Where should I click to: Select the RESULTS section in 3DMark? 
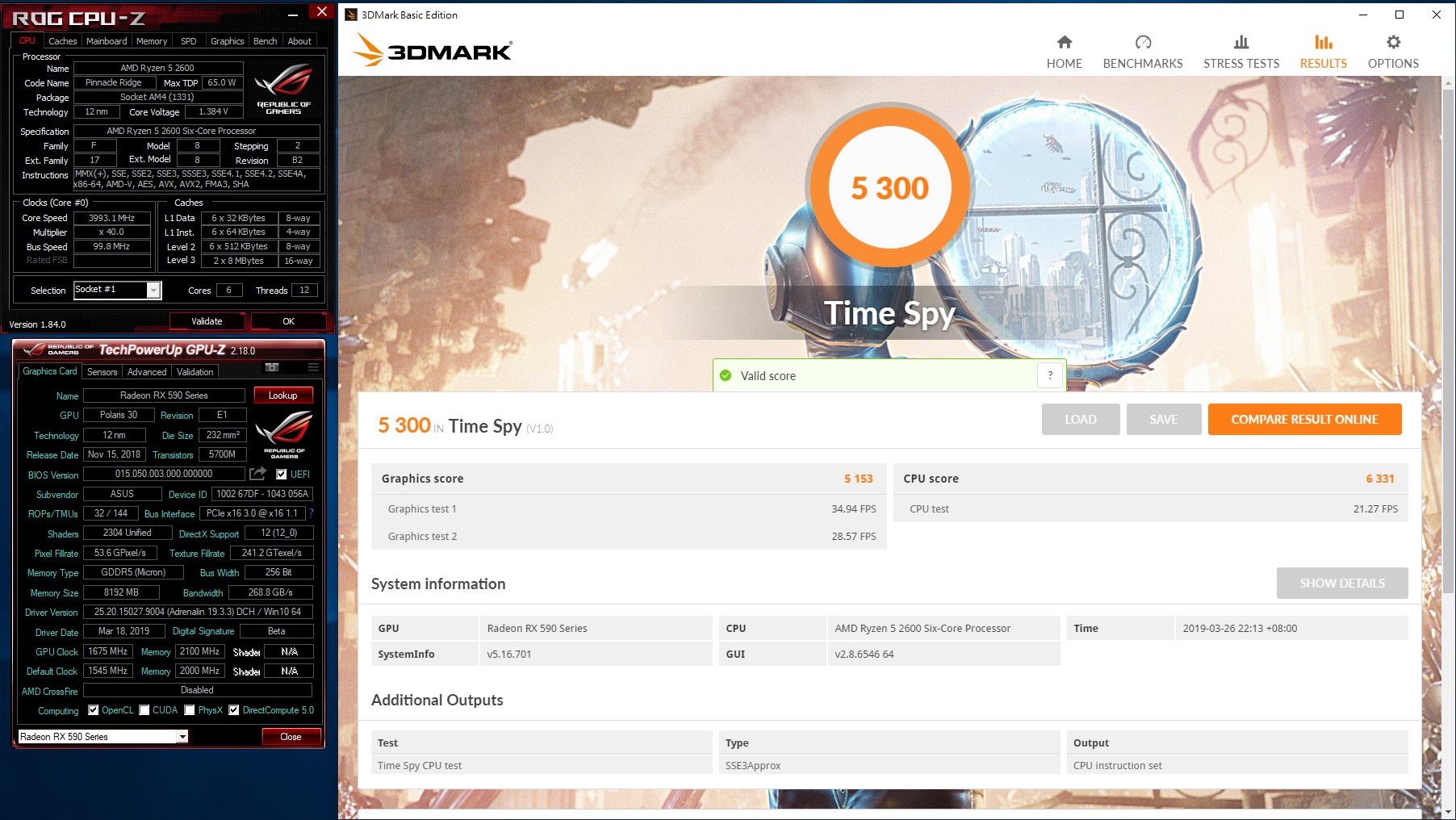click(1323, 52)
